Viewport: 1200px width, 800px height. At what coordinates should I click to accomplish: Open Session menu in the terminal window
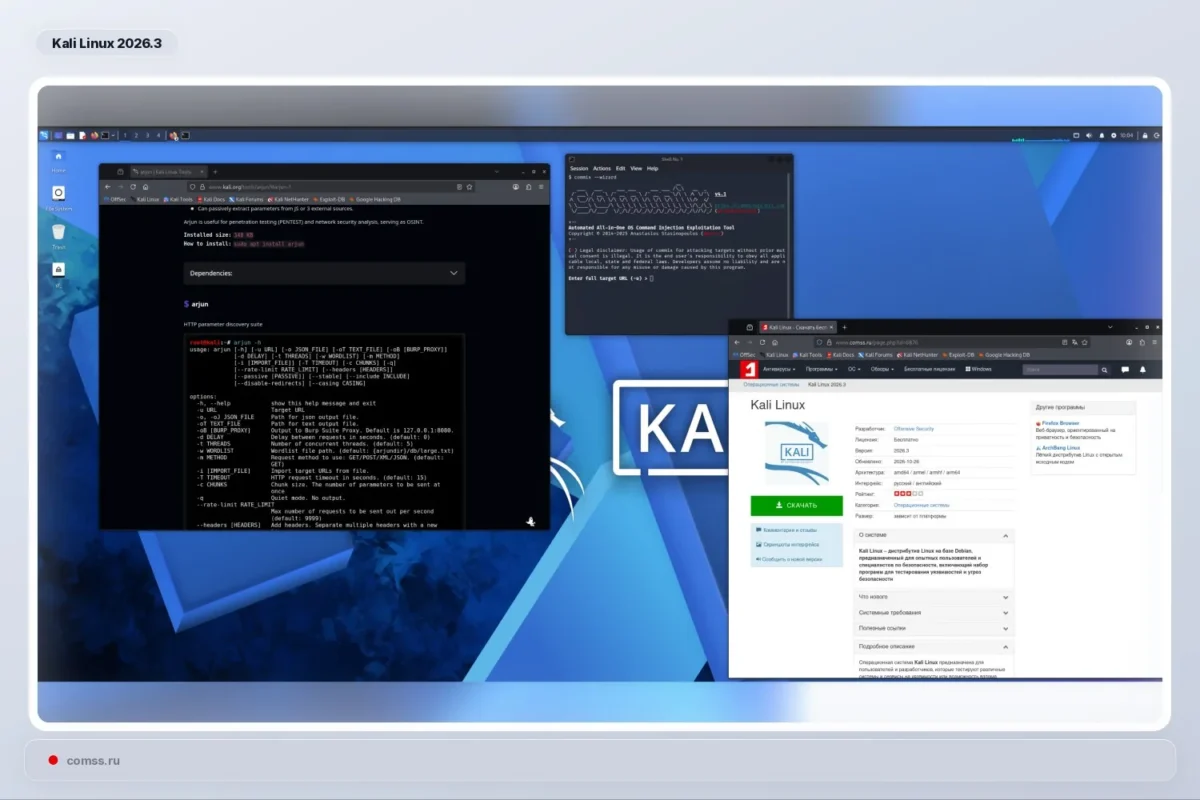(x=579, y=168)
